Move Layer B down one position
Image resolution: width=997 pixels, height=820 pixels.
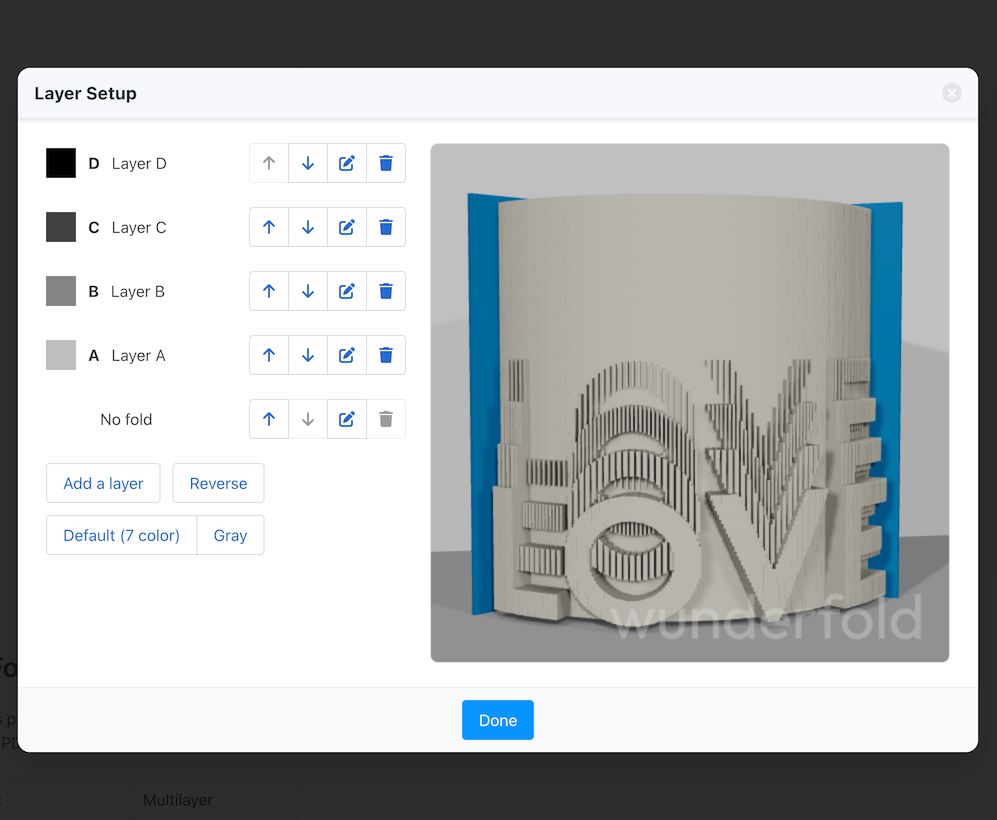pyautogui.click(x=307, y=291)
